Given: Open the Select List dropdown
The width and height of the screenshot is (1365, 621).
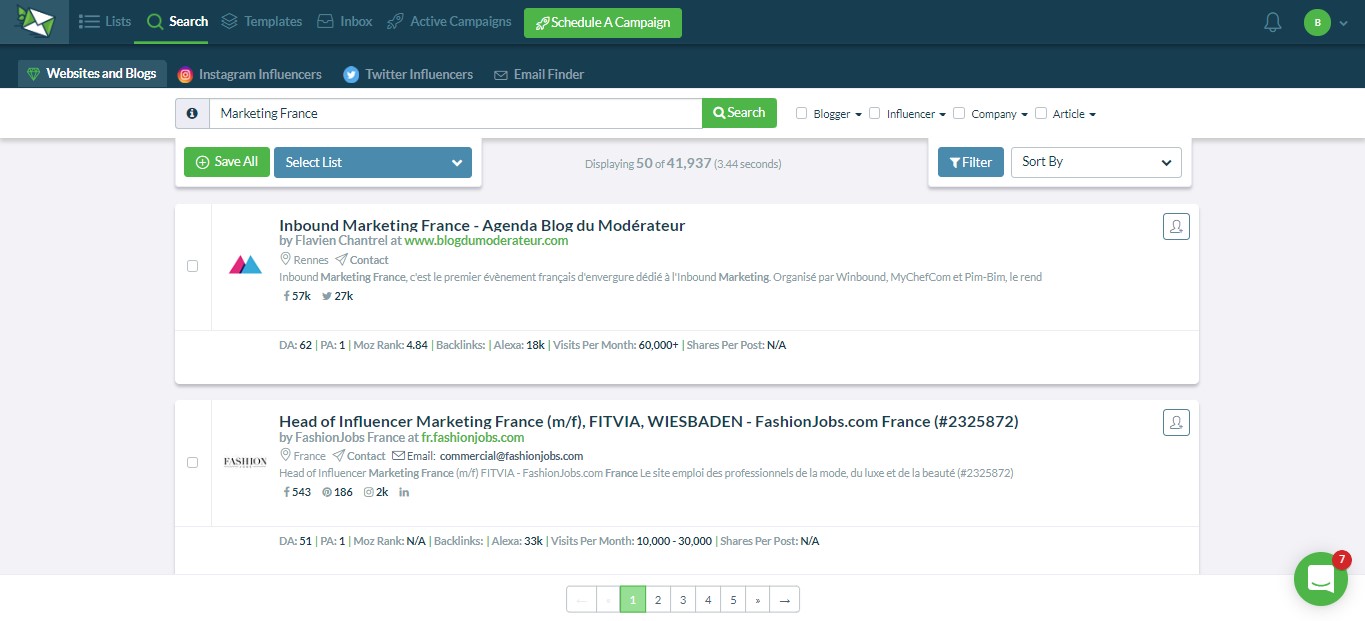Looking at the screenshot, I should (x=373, y=162).
